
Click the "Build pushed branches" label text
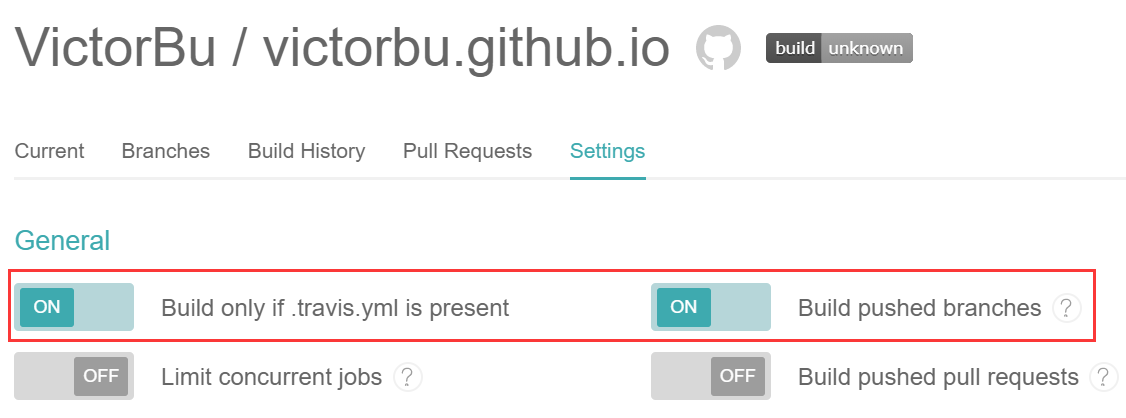click(x=919, y=308)
